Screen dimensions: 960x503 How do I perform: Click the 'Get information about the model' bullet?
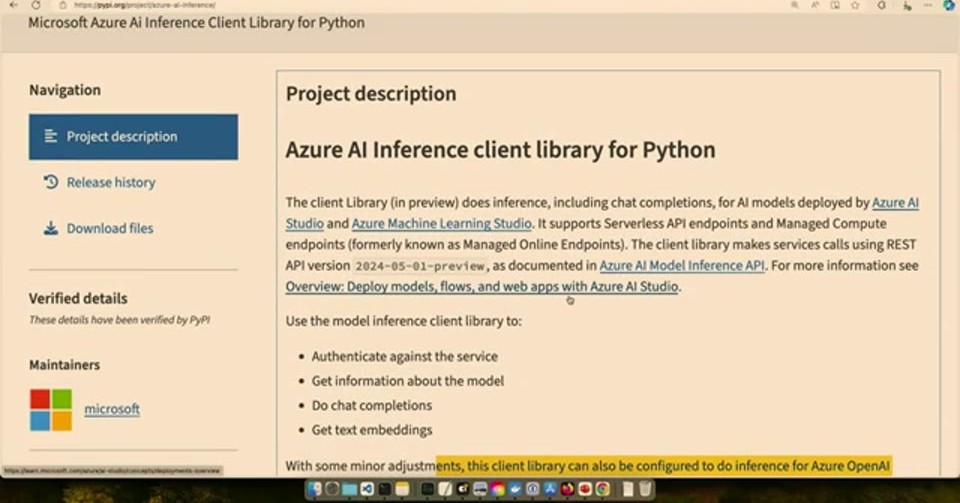tap(408, 381)
